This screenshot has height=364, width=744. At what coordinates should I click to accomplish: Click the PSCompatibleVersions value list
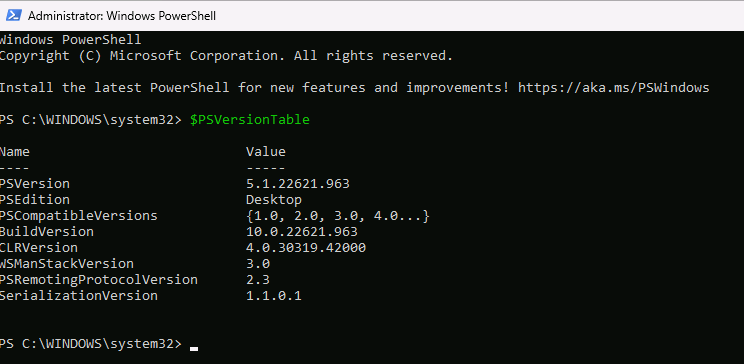pyautogui.click(x=337, y=216)
